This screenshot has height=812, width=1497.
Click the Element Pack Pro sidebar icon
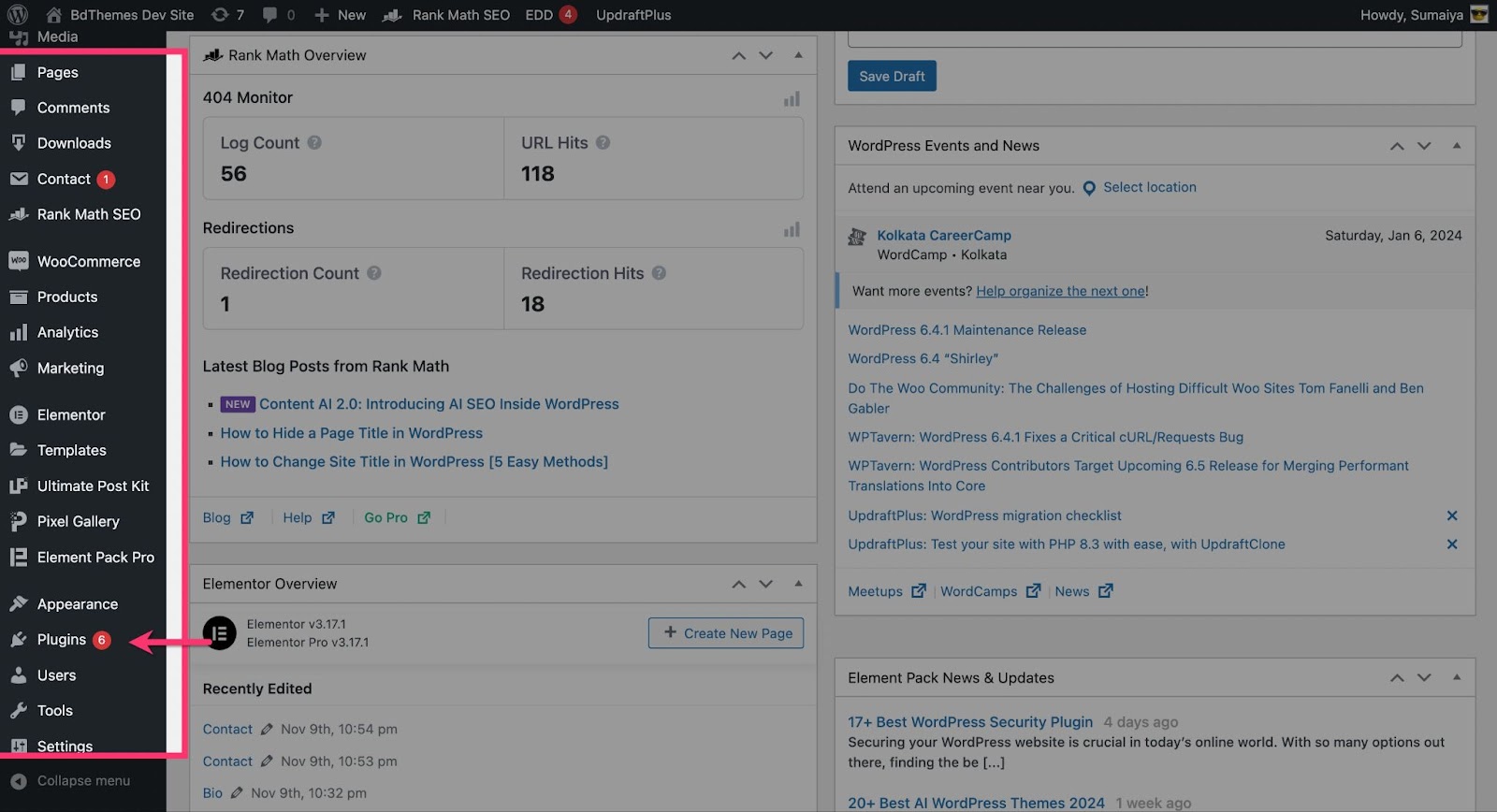(19, 558)
